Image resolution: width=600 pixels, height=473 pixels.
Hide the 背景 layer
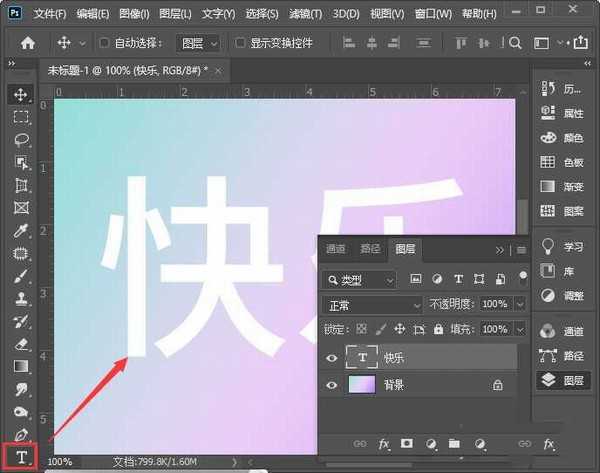(334, 385)
